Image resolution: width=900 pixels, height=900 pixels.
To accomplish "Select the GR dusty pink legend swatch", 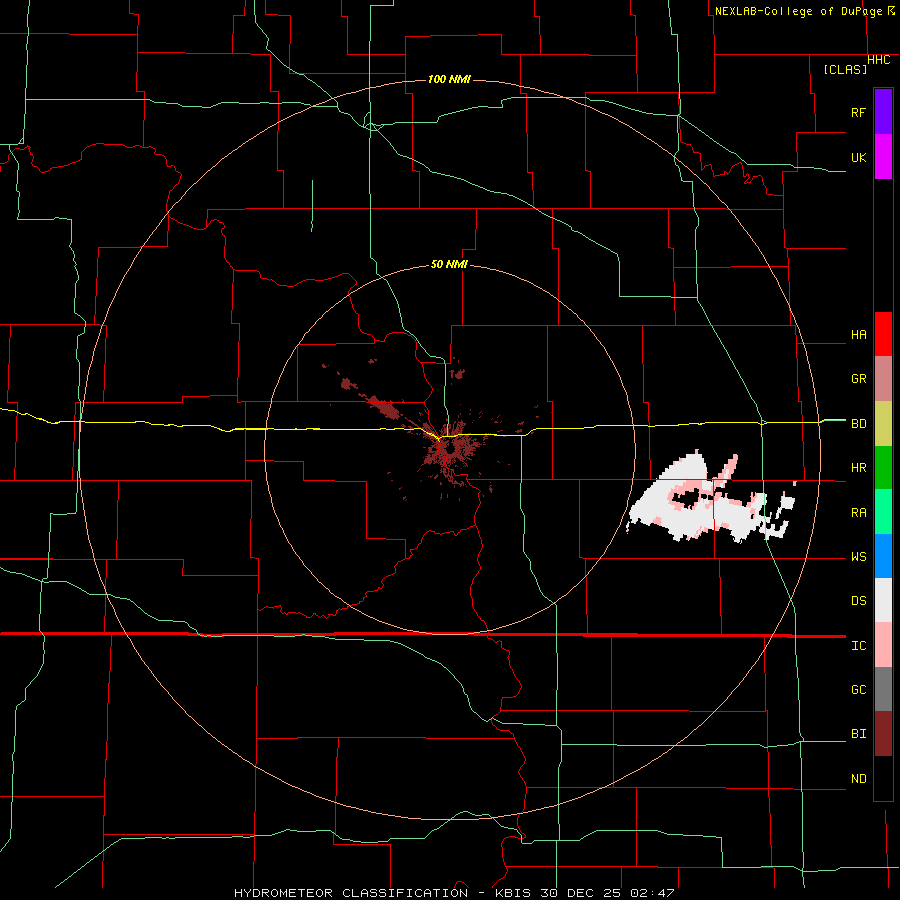I will pyautogui.click(x=883, y=379).
